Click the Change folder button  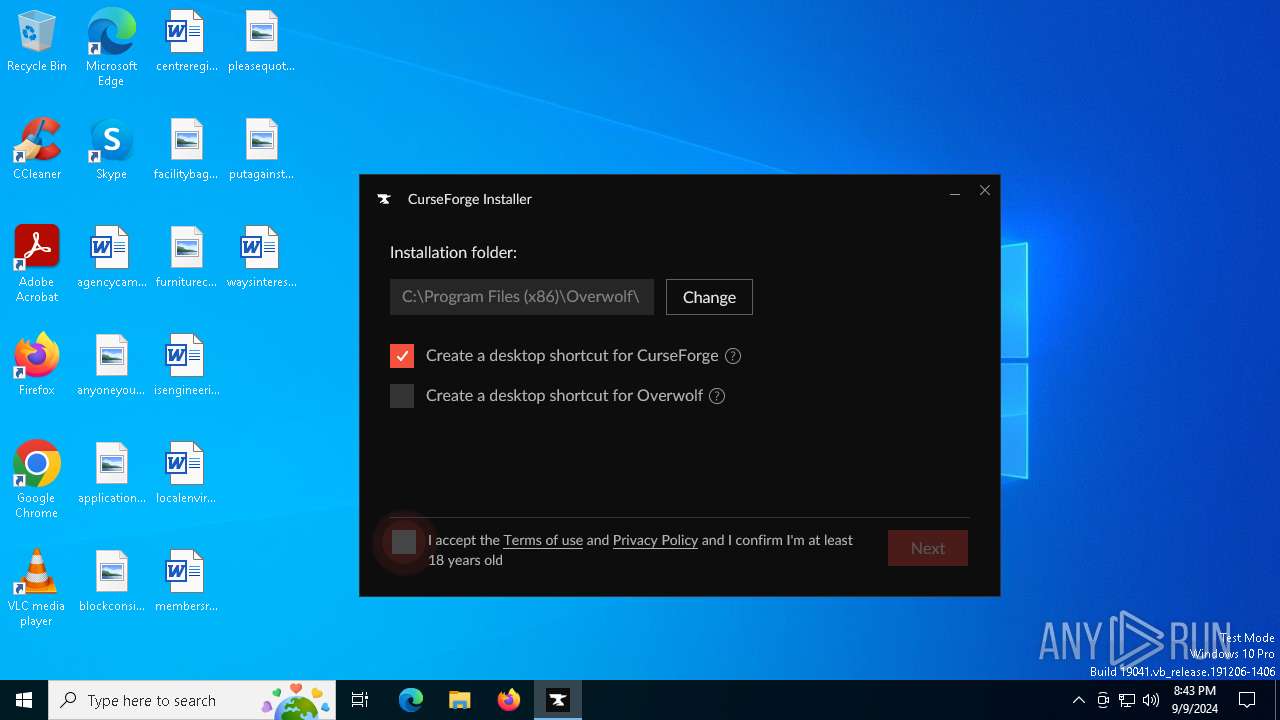pyautogui.click(x=709, y=297)
